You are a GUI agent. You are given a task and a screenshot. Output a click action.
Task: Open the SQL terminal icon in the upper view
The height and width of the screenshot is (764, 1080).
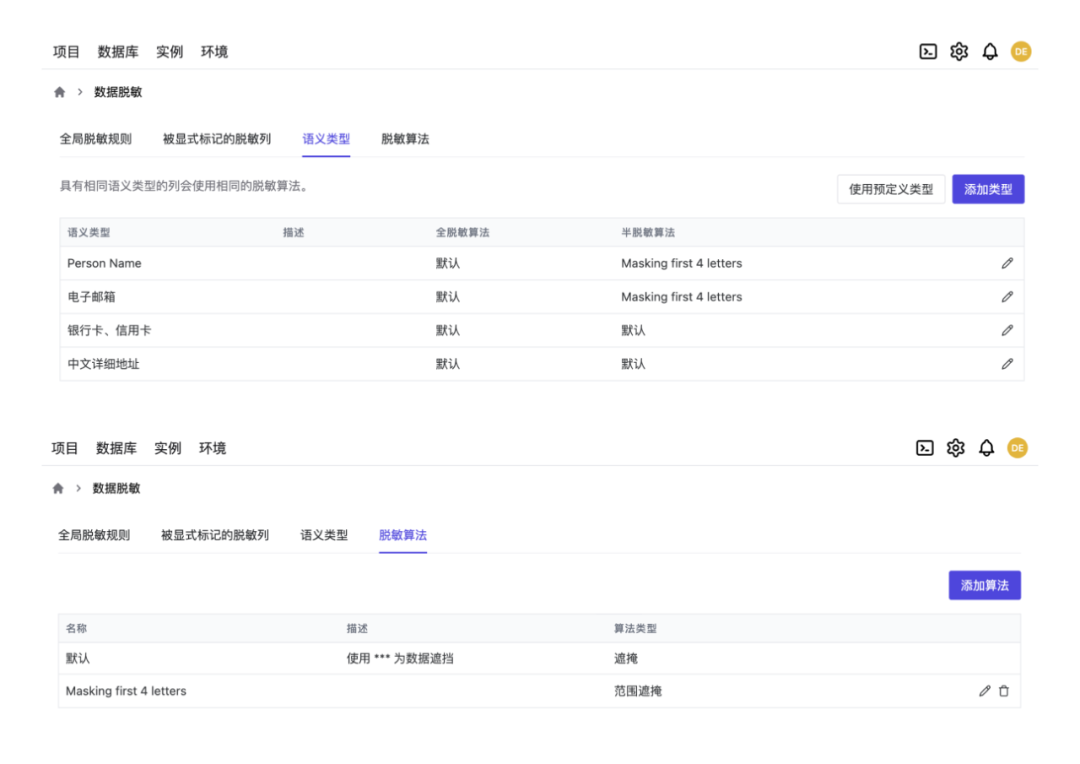(x=928, y=52)
